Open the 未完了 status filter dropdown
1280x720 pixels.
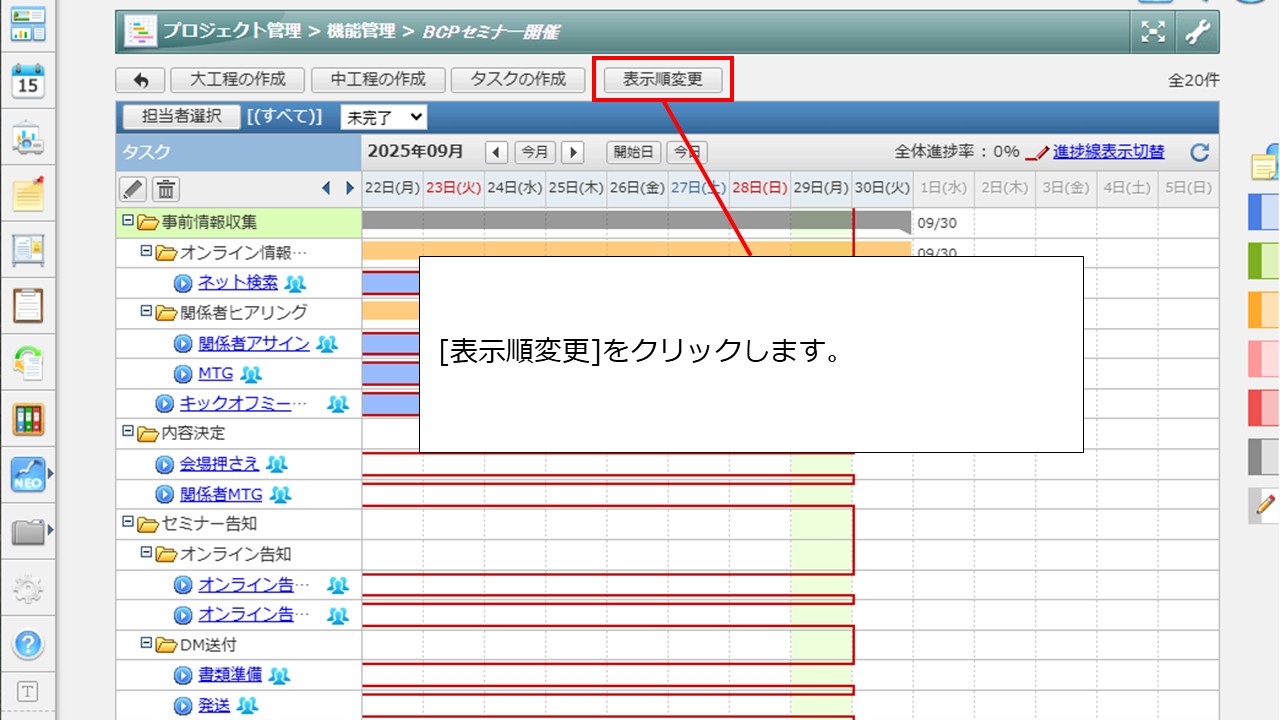[x=384, y=117]
